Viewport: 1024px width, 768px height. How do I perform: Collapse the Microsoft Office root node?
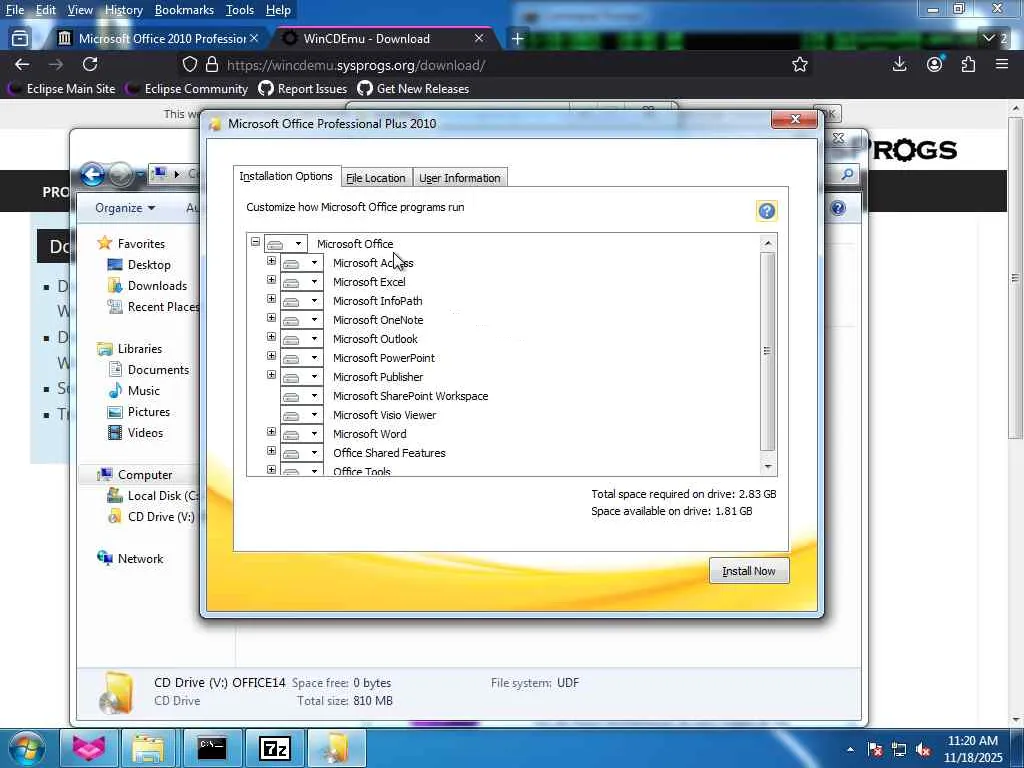click(255, 242)
